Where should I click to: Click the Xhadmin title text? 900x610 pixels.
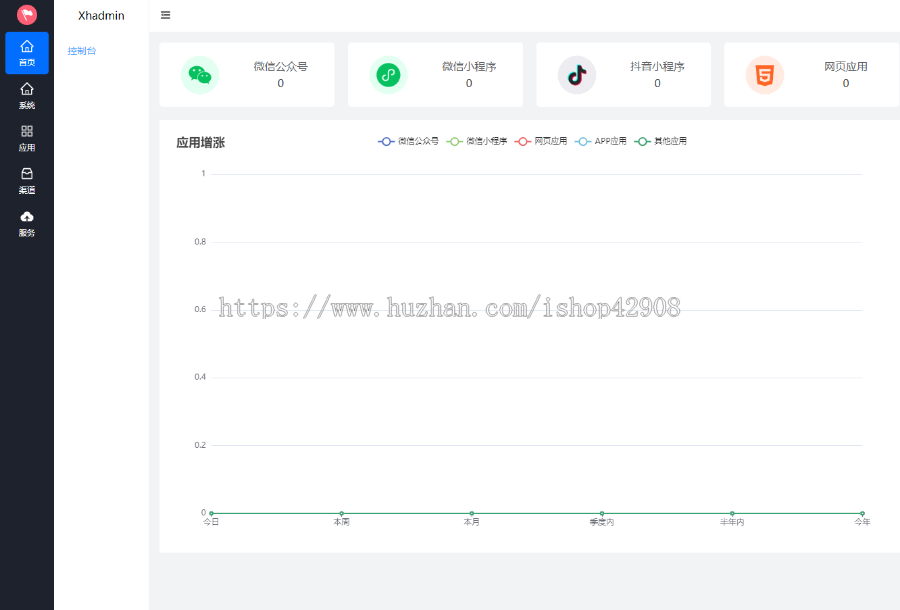click(101, 15)
